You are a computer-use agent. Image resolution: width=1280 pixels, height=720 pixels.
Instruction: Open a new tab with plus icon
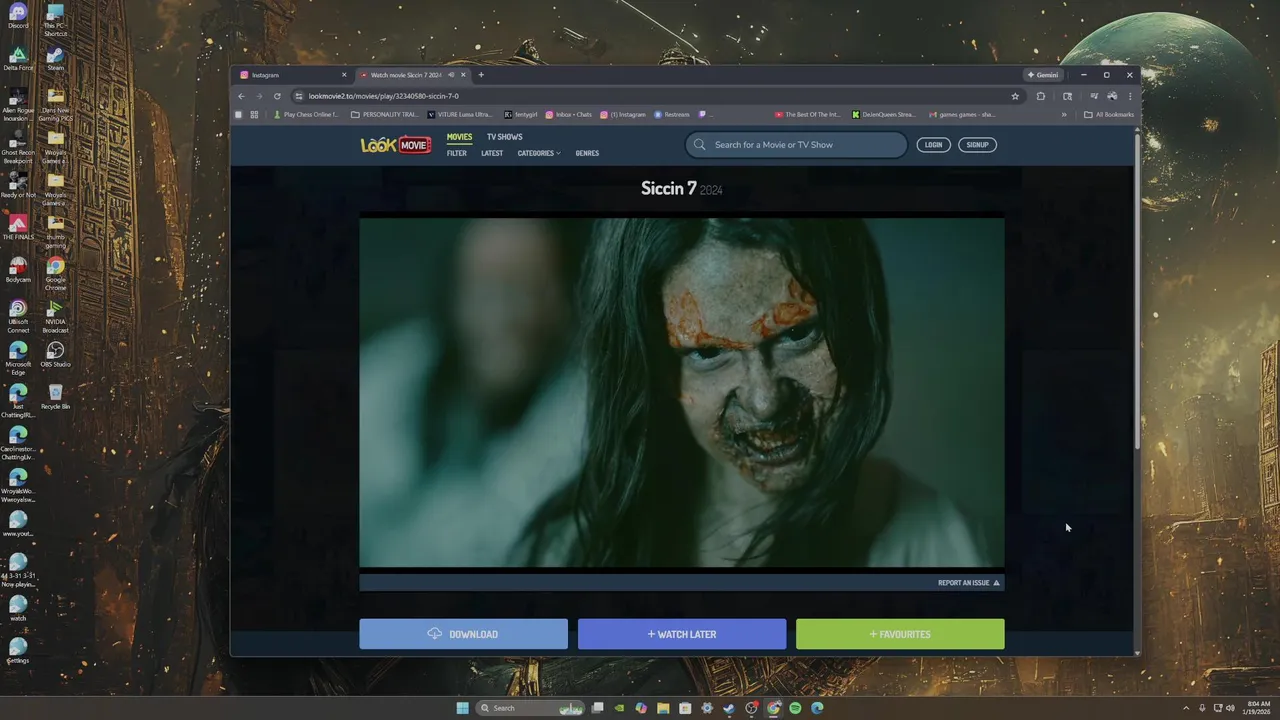(x=481, y=75)
